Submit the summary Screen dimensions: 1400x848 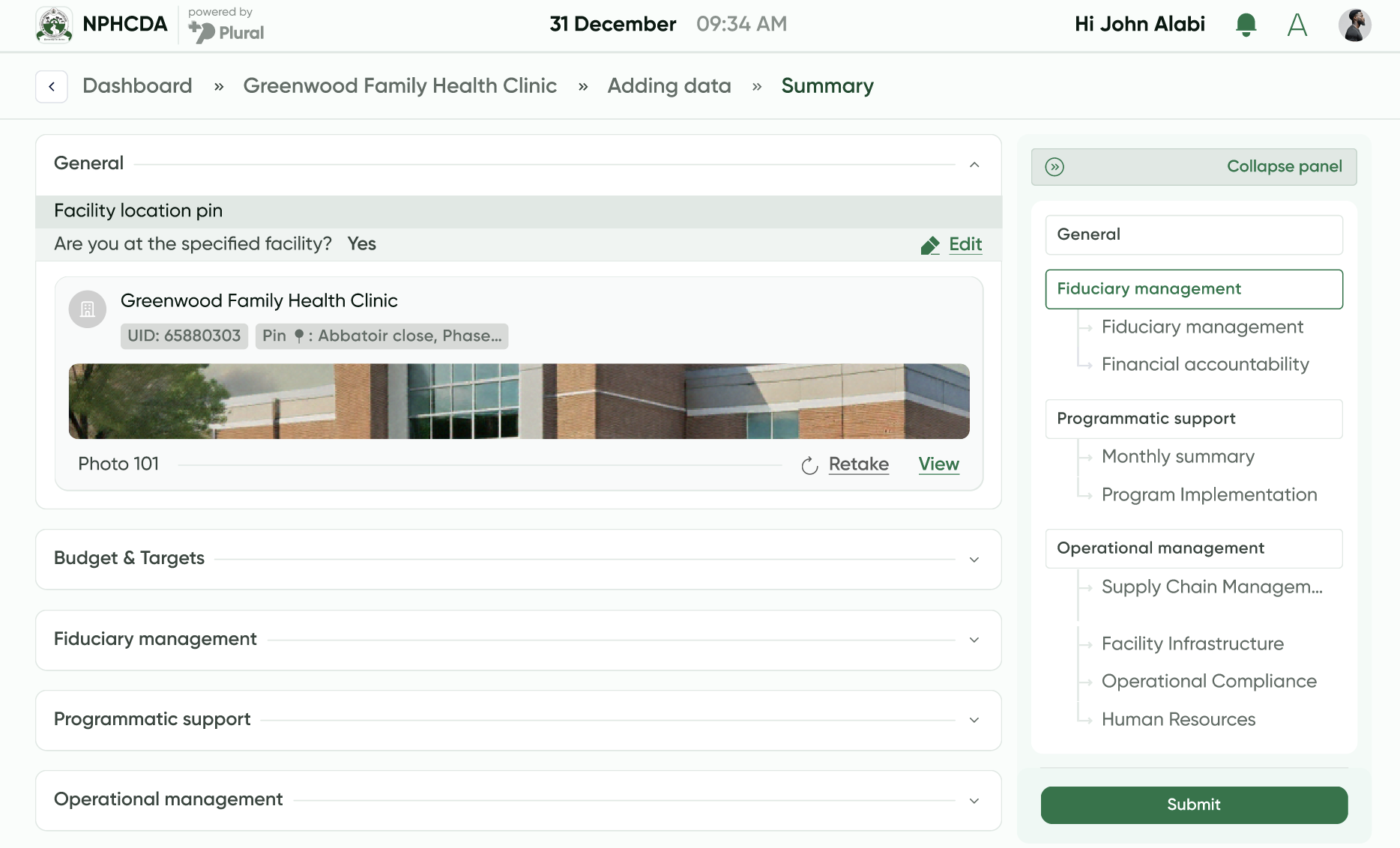tap(1194, 805)
